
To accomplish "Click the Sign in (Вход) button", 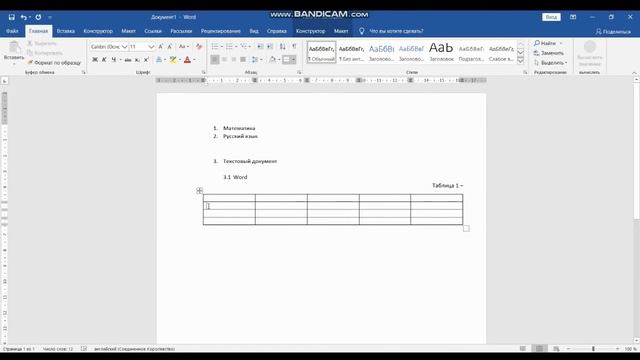I will tap(551, 17).
